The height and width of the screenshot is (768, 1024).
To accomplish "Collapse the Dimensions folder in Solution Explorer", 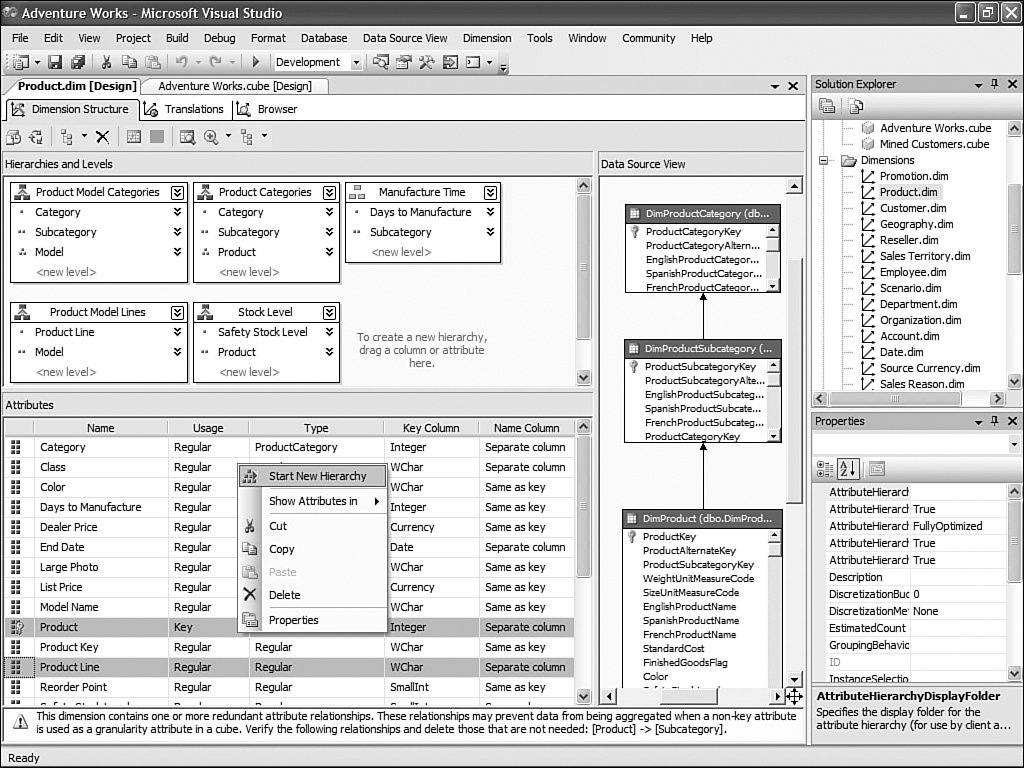I will tap(824, 161).
